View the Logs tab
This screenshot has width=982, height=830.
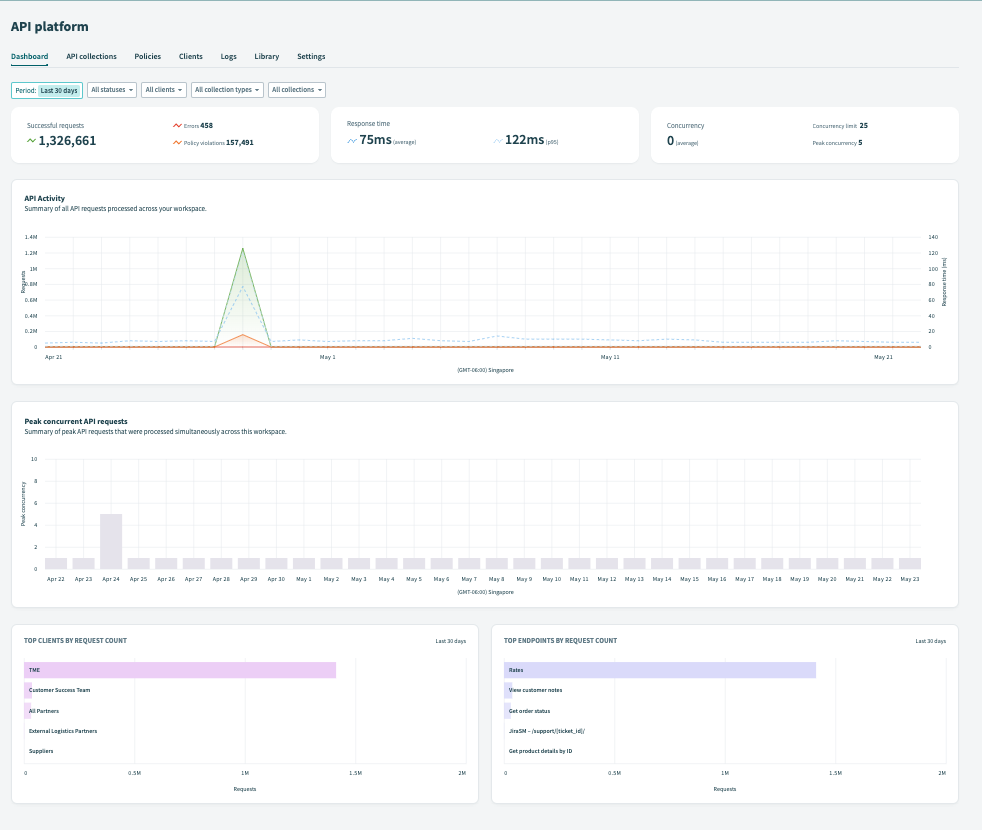coord(228,56)
